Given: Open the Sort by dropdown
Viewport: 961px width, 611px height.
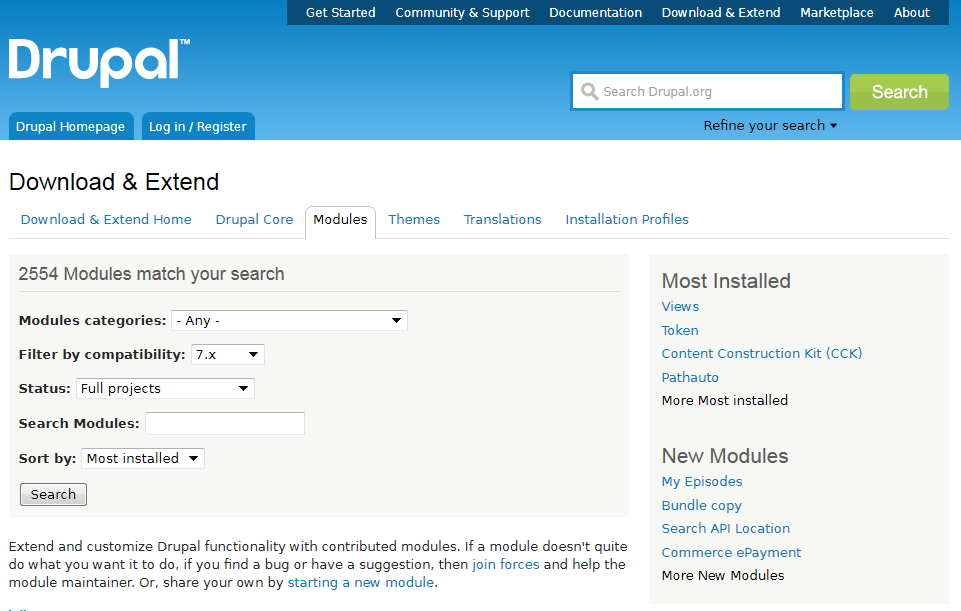Looking at the screenshot, I should pyautogui.click(x=143, y=458).
